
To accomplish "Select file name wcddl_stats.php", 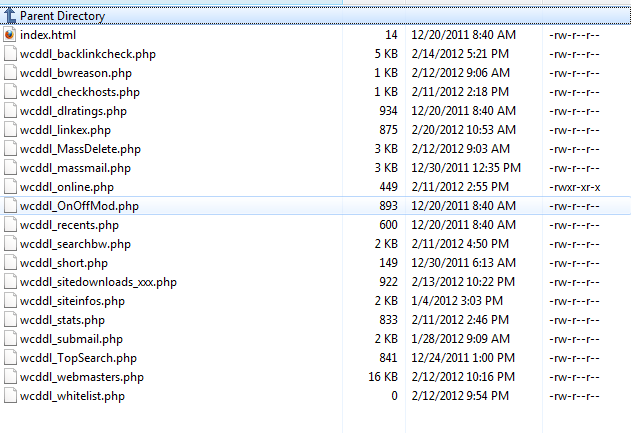I will tap(62, 320).
